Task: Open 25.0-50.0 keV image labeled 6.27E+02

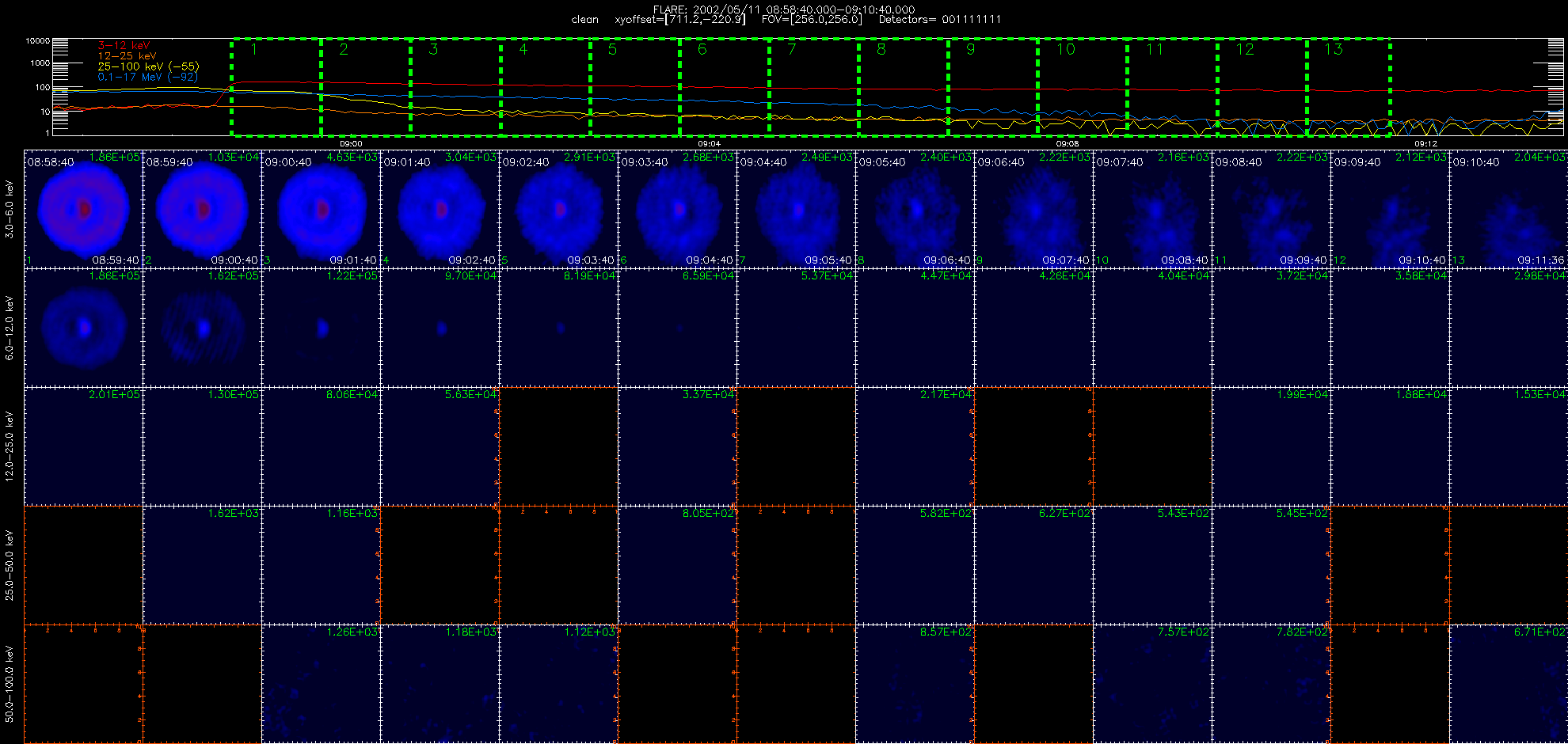Action: click(1034, 565)
